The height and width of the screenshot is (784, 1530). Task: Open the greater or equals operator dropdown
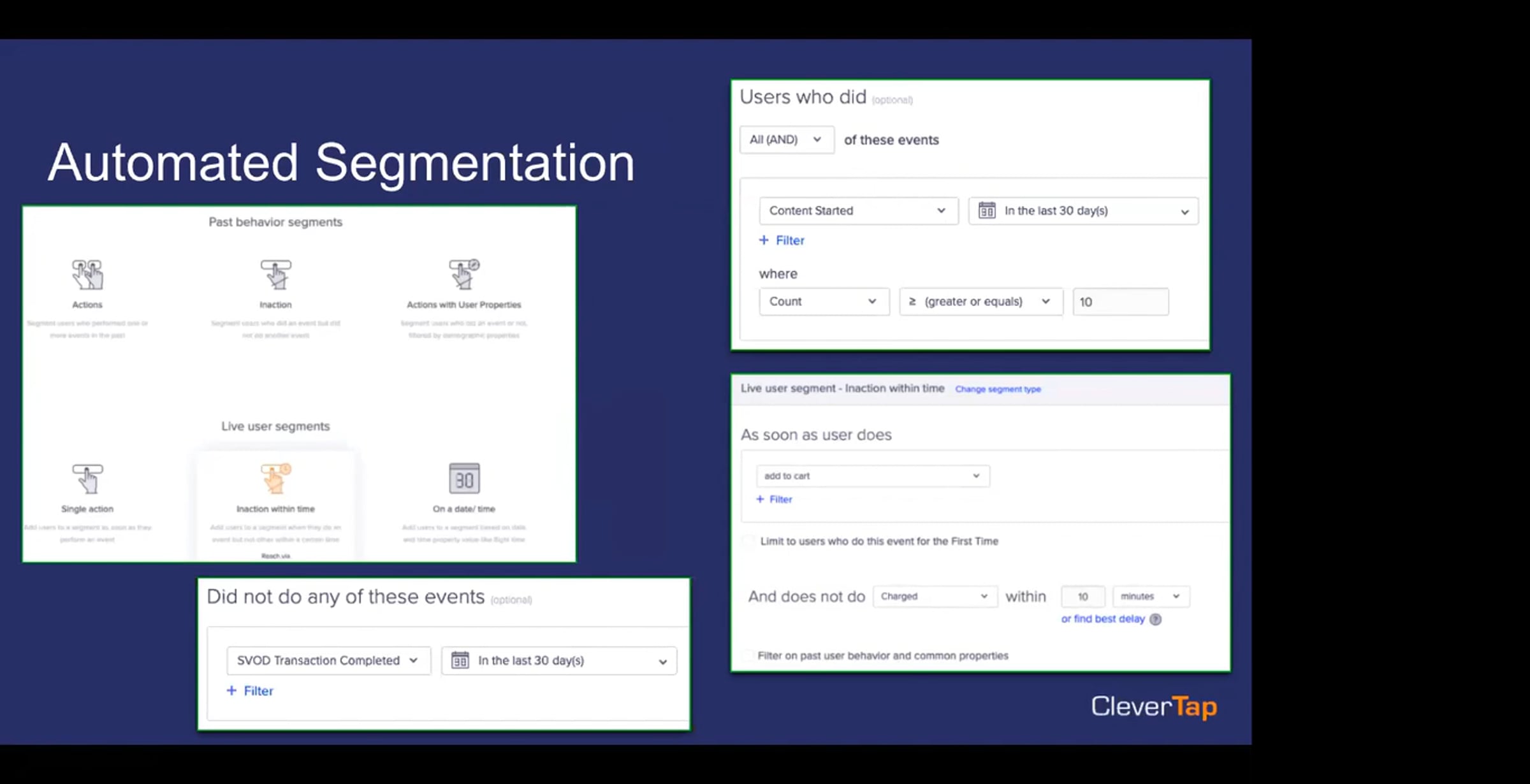click(980, 301)
